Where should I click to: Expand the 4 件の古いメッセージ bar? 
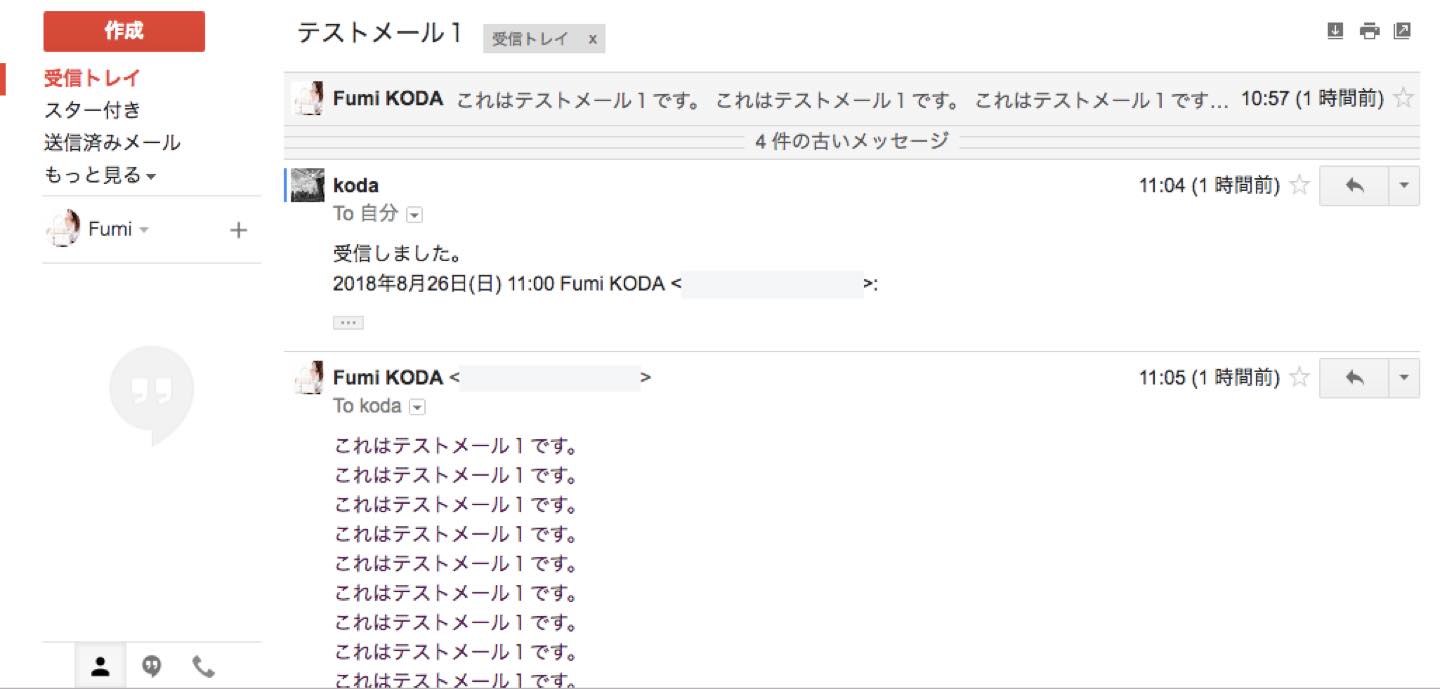tap(852, 142)
